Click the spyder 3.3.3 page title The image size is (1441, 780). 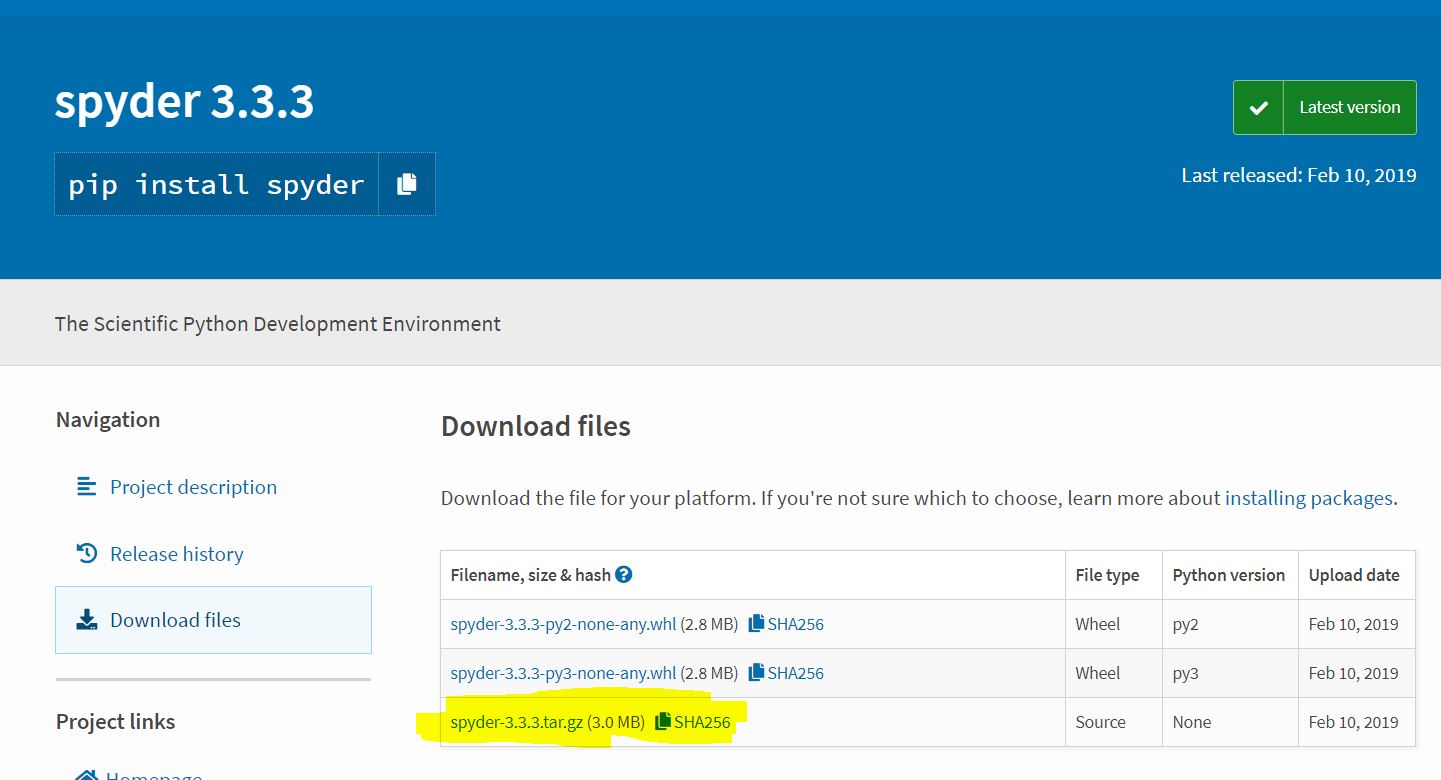(184, 102)
